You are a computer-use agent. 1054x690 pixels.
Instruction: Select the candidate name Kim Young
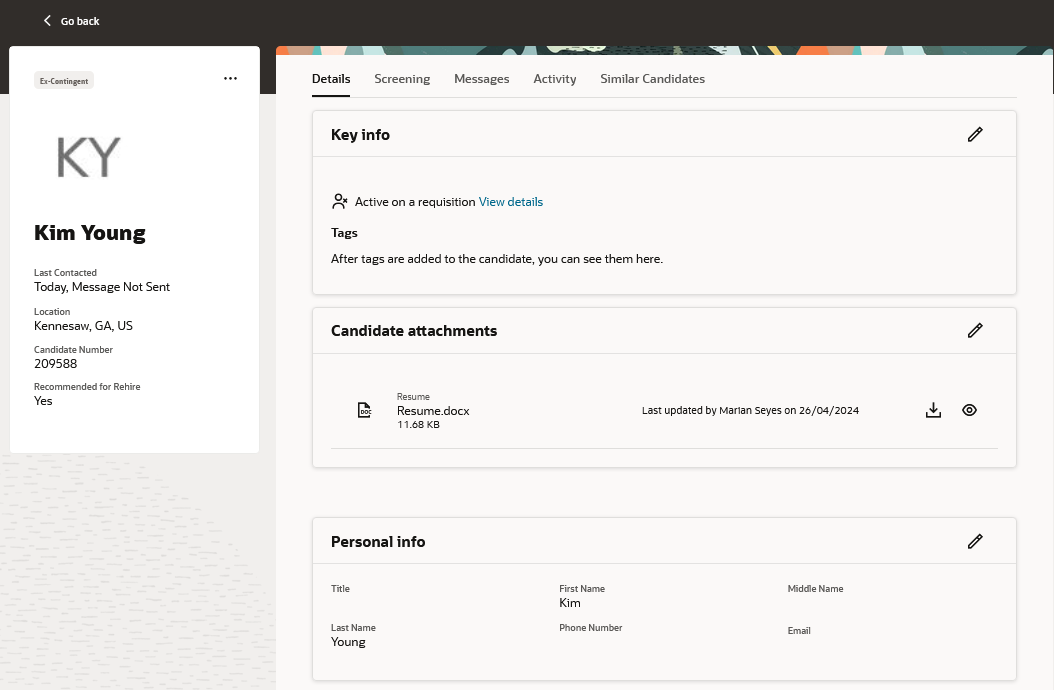click(90, 233)
